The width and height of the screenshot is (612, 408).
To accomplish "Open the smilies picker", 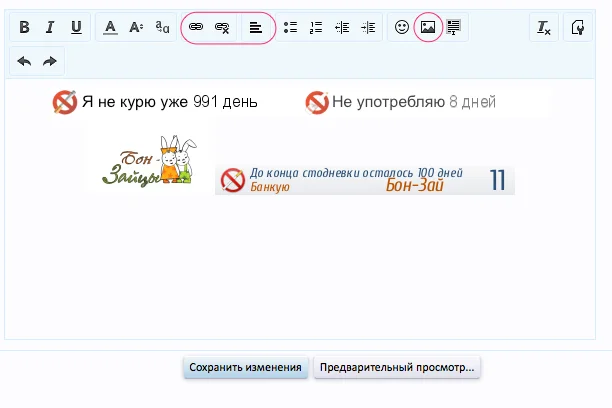I will (x=402, y=28).
